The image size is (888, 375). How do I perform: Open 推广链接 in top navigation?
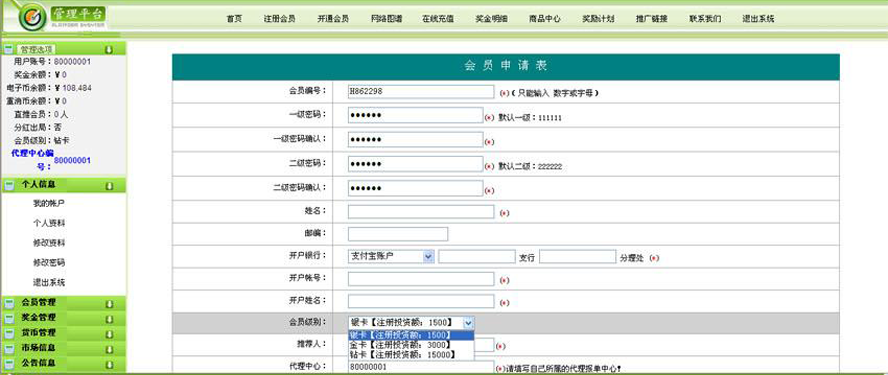coord(652,19)
